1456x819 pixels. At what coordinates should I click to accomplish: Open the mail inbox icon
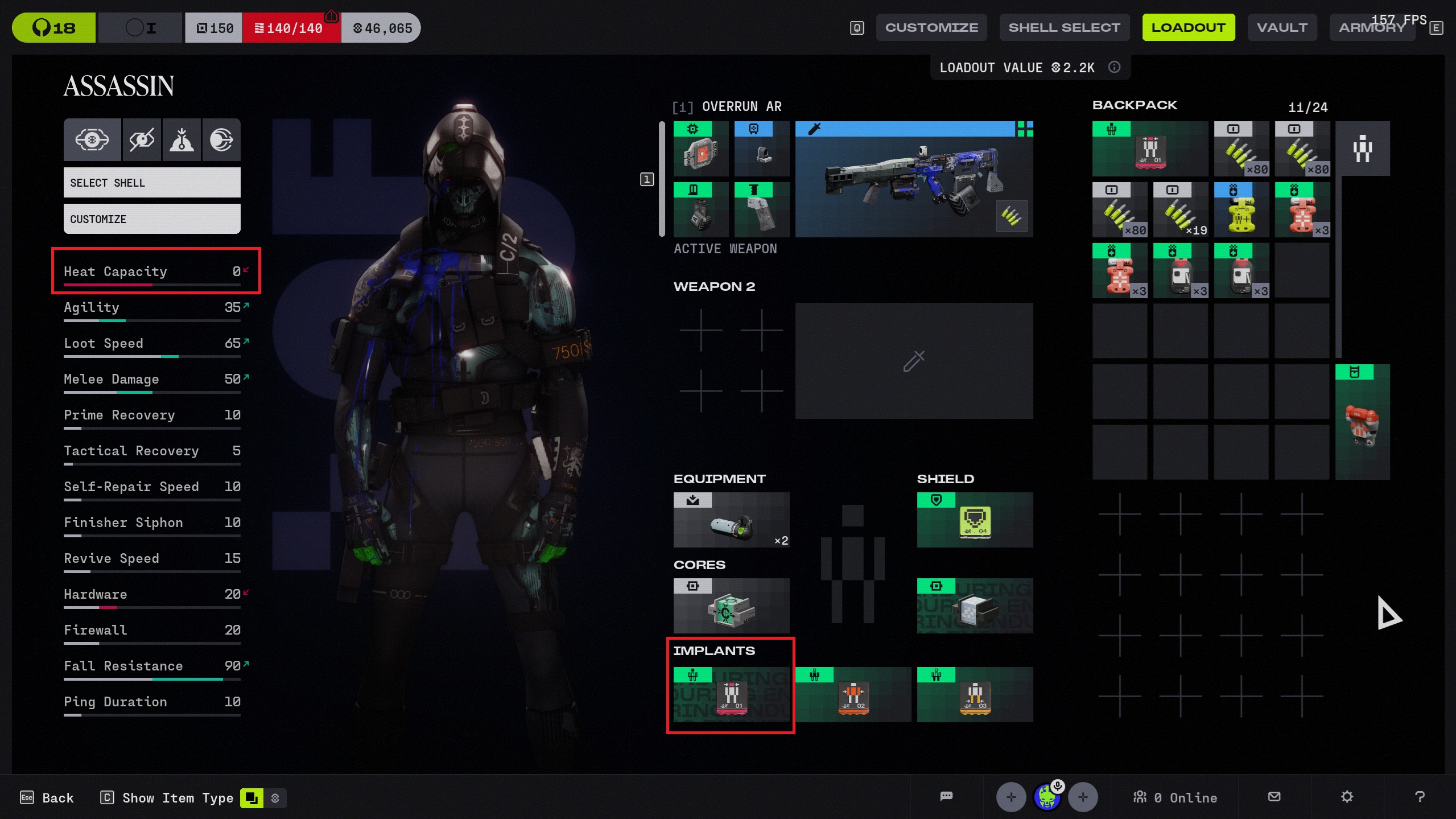click(x=1274, y=796)
